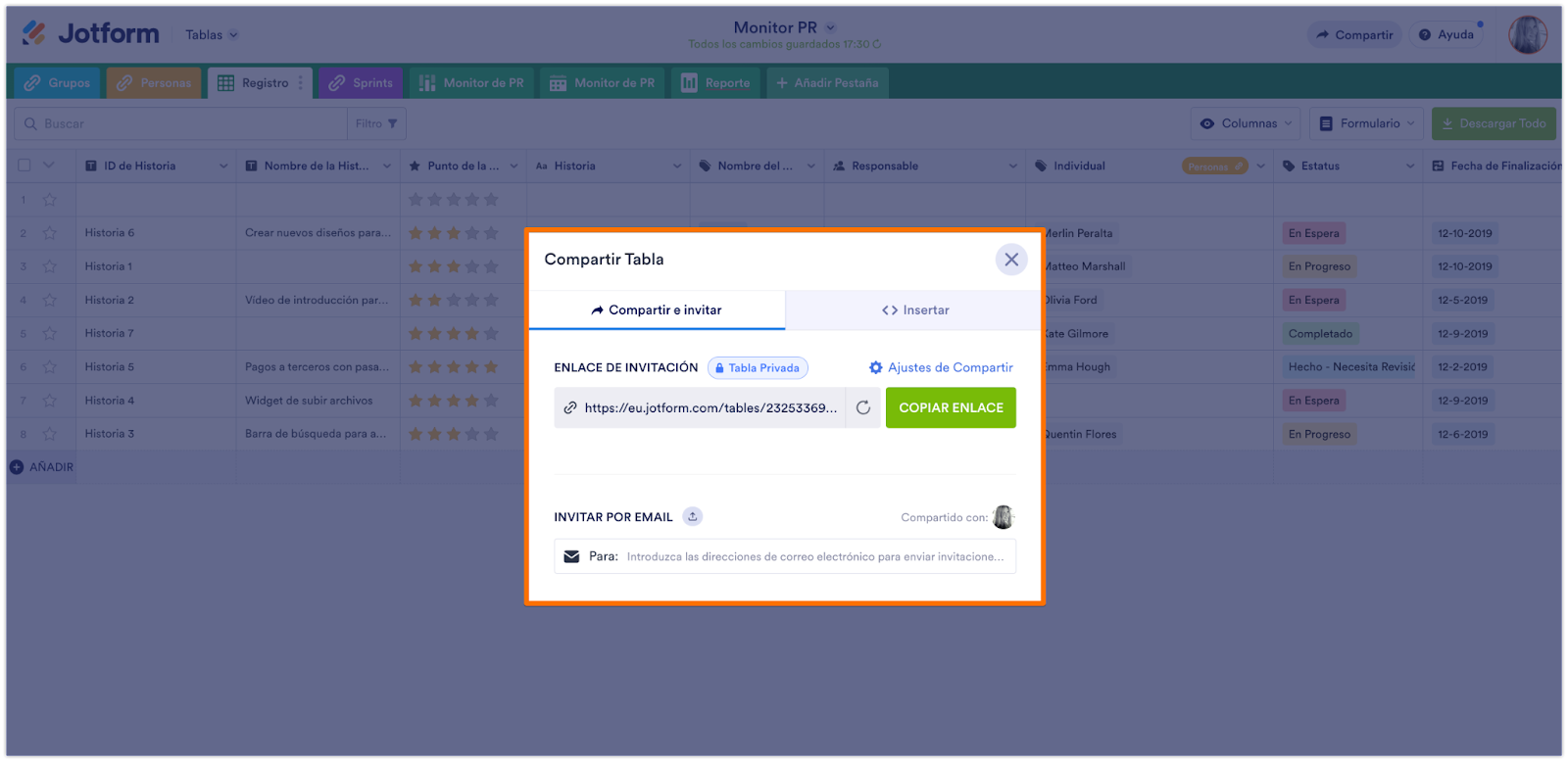This screenshot has height=762, width=1568.
Task: Open the user avatar in the top bar
Action: pyautogui.click(x=1527, y=34)
